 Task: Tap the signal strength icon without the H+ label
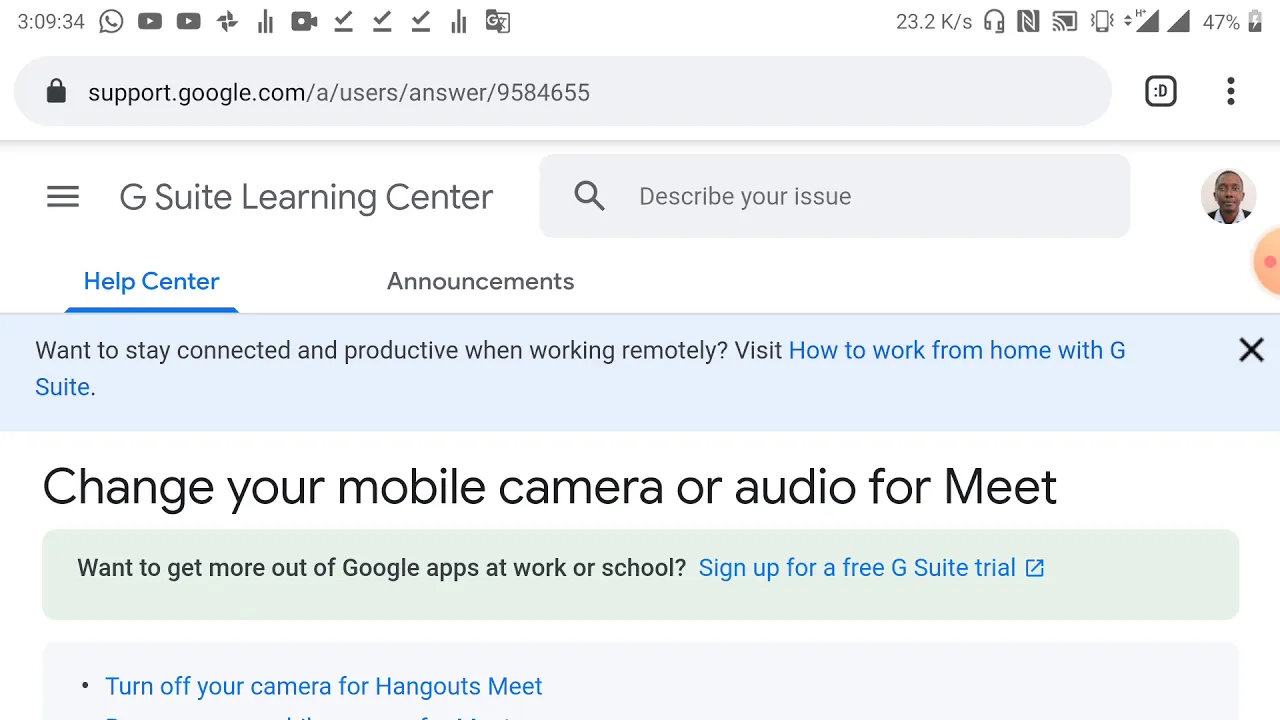1178,21
